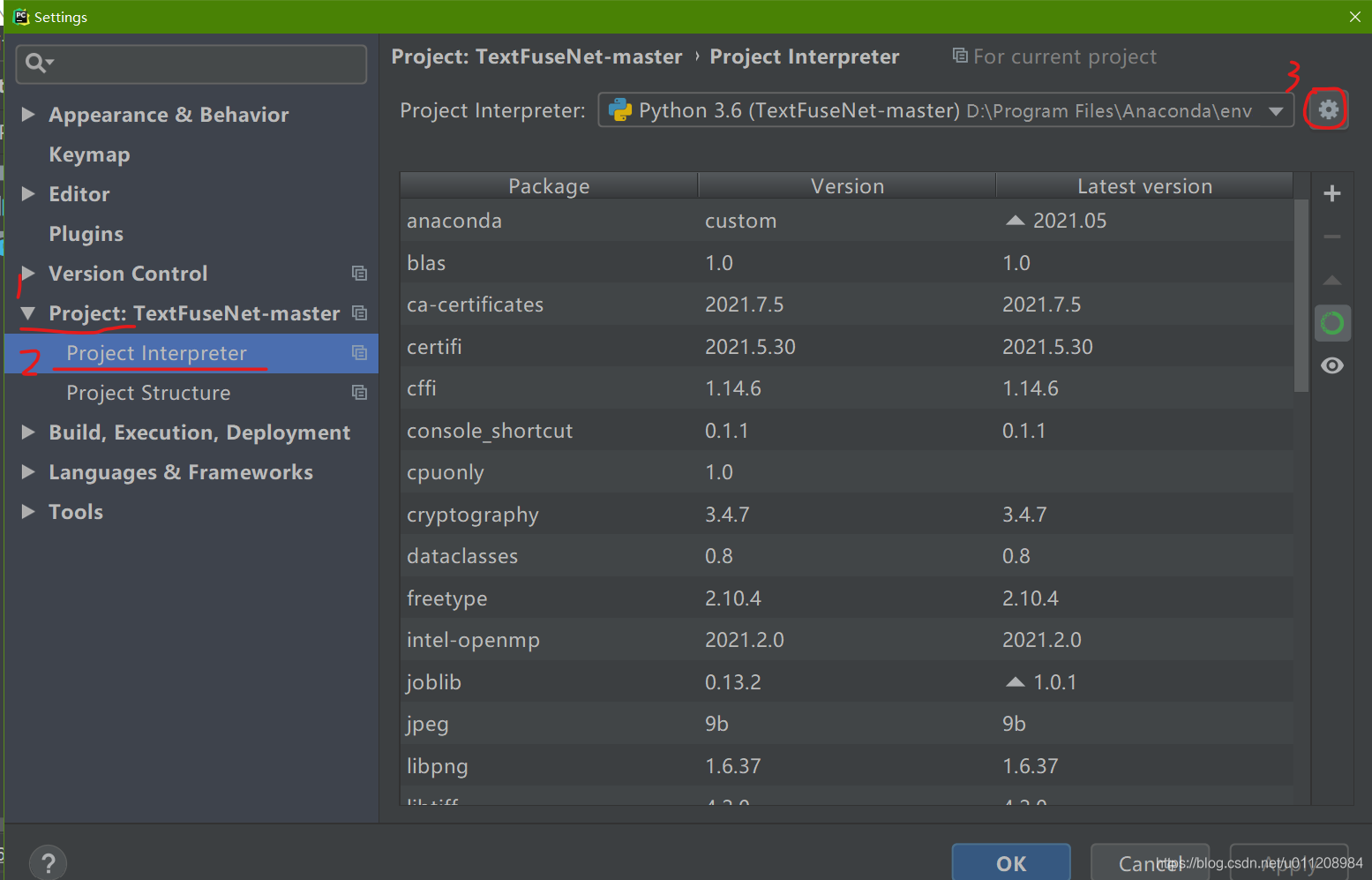Select the libpng package row

(x=847, y=766)
